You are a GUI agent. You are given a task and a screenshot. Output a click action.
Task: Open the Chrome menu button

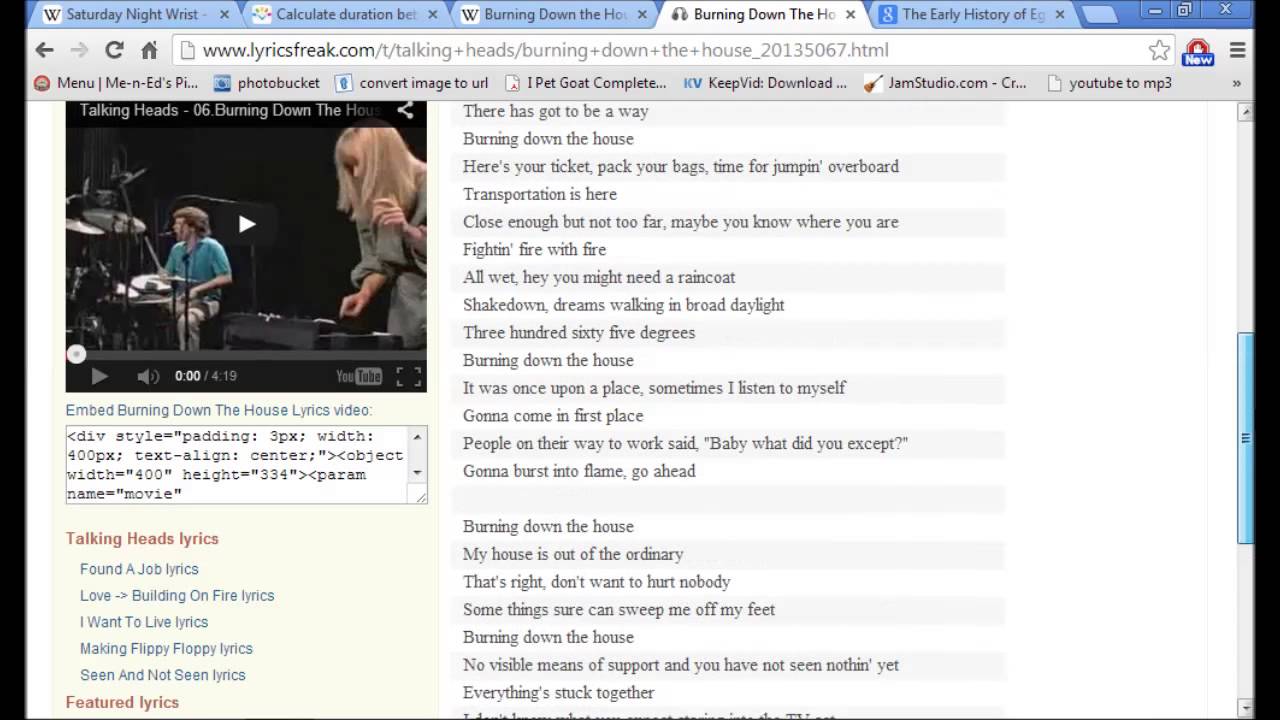(1238, 50)
